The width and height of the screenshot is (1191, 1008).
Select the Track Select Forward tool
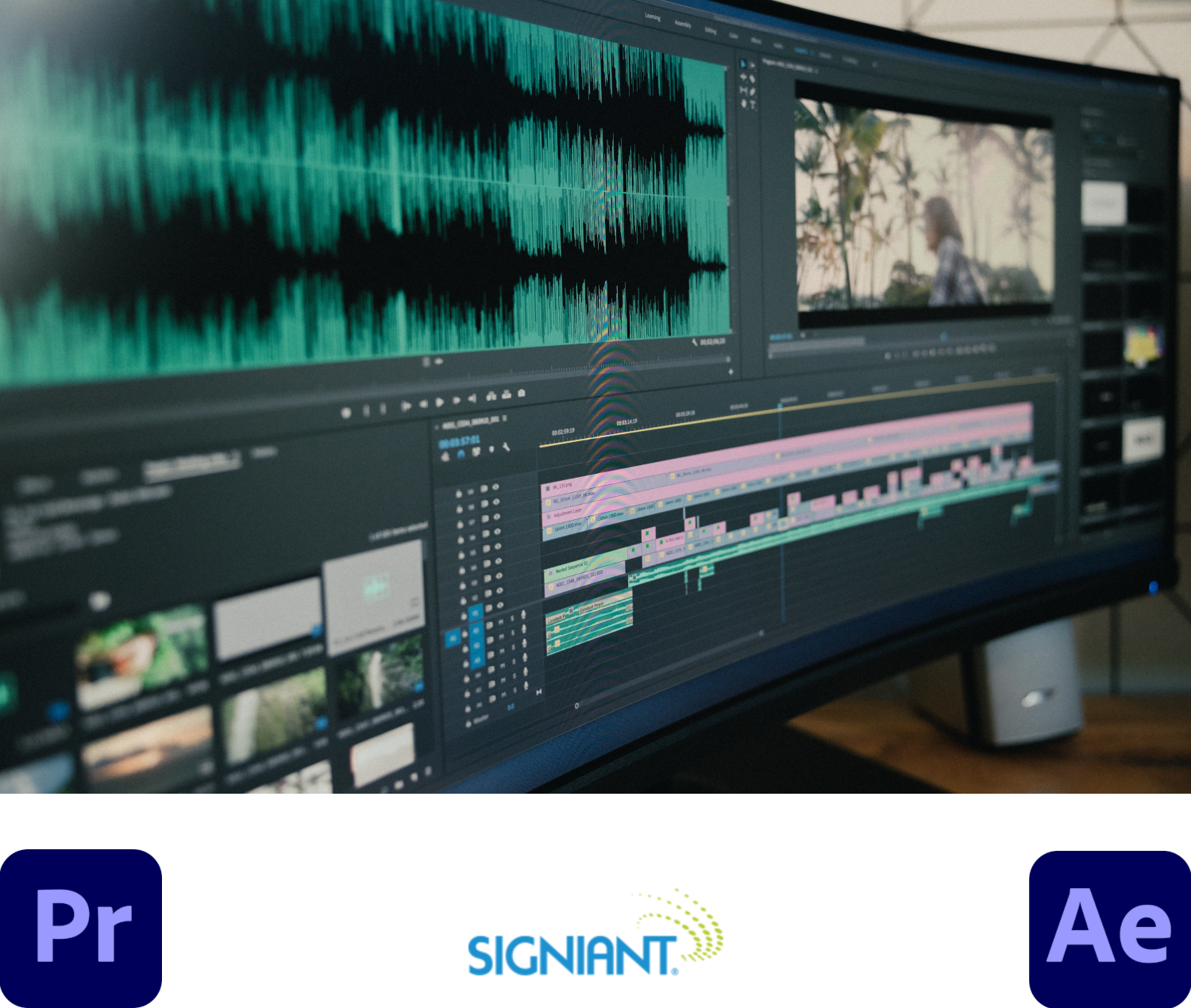coord(752,65)
